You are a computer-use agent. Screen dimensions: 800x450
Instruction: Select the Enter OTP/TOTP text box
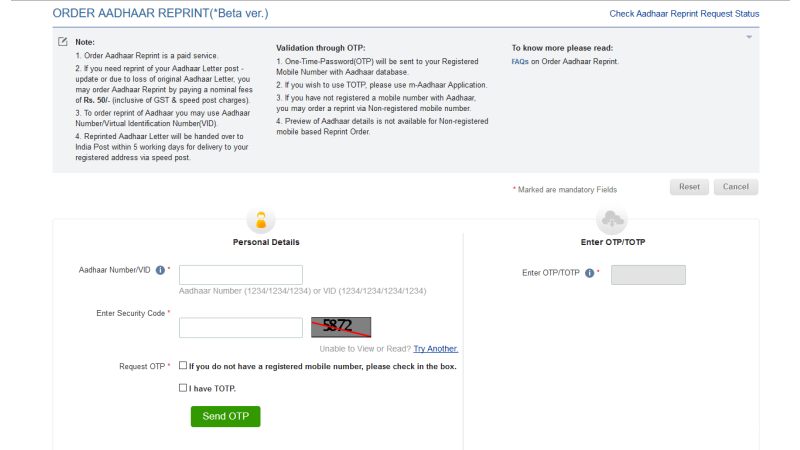(648, 274)
